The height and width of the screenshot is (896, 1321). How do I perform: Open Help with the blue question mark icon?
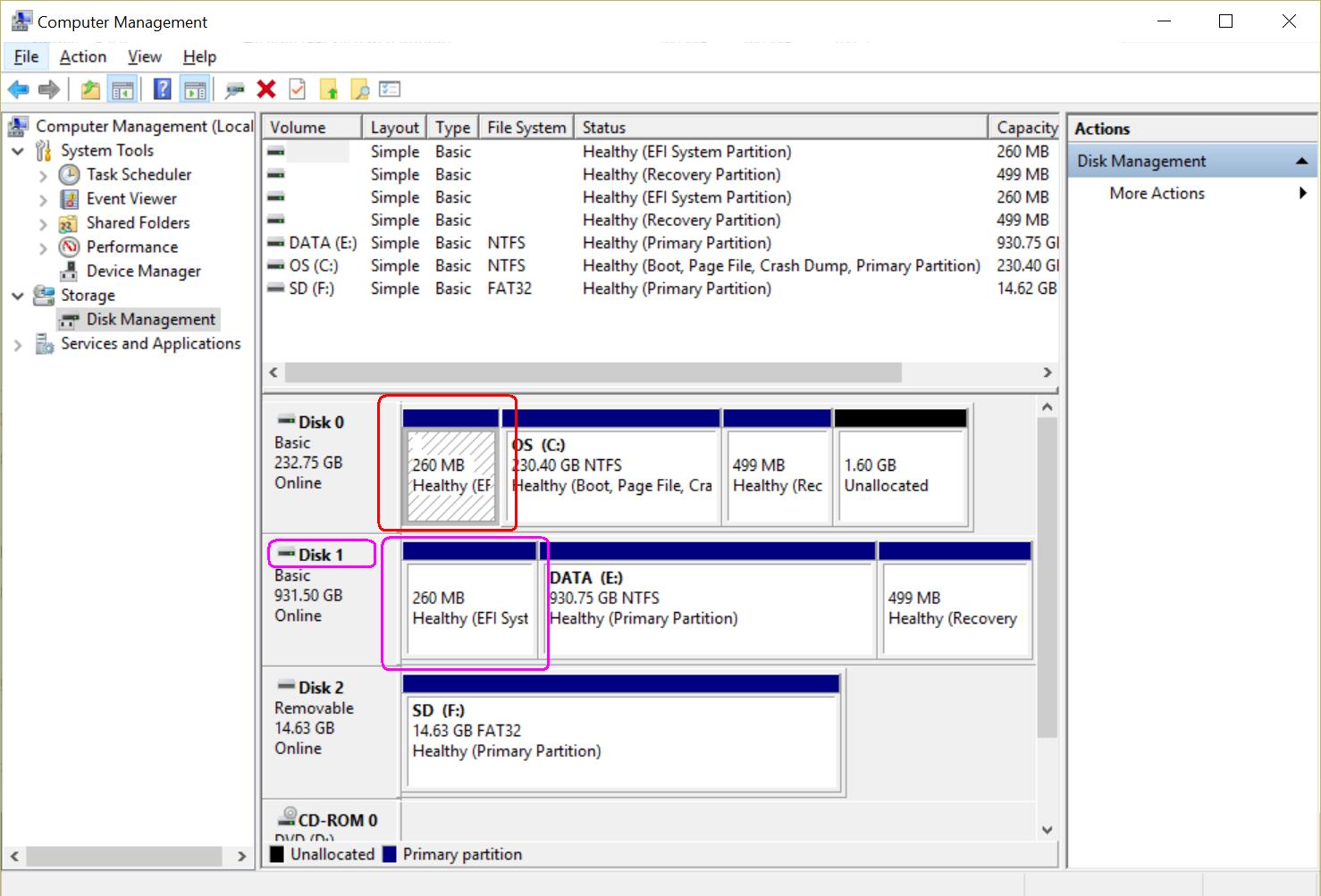(x=162, y=89)
